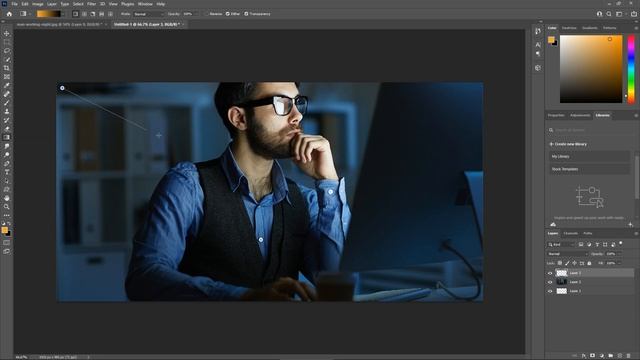
Task: Toggle the Reverse checkbox
Action: coord(207,14)
